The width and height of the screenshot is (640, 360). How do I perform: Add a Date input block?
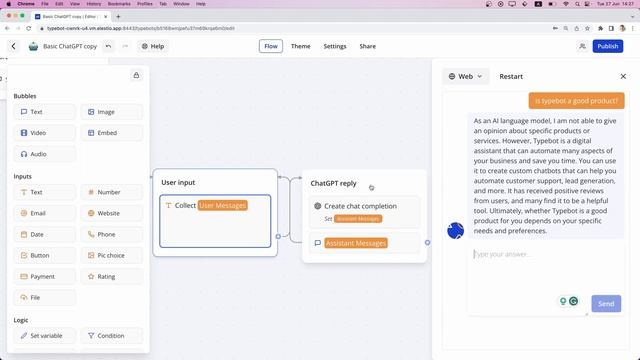point(44,235)
